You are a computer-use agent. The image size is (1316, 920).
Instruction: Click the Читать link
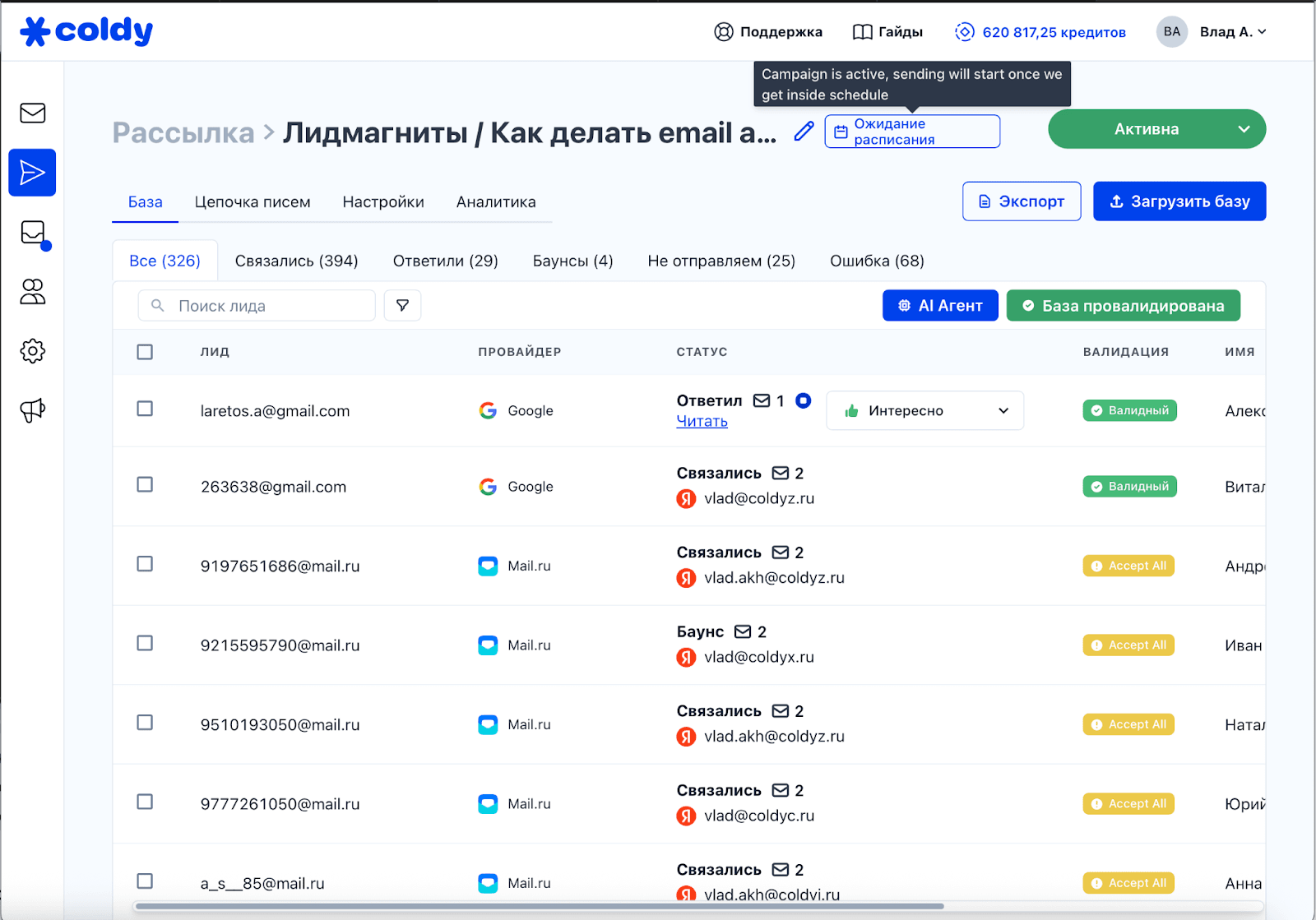coord(702,422)
